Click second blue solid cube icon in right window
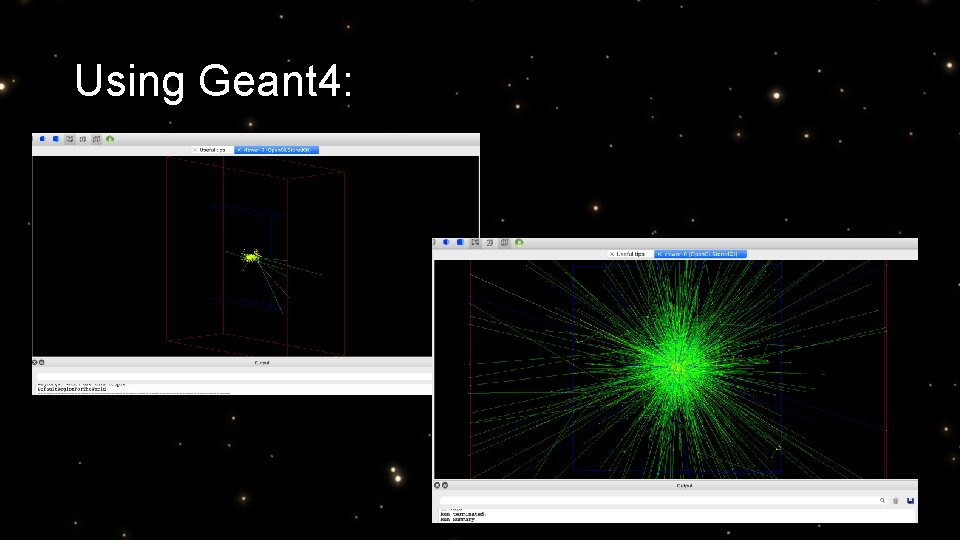Viewport: 960px width, 540px height. click(x=460, y=242)
